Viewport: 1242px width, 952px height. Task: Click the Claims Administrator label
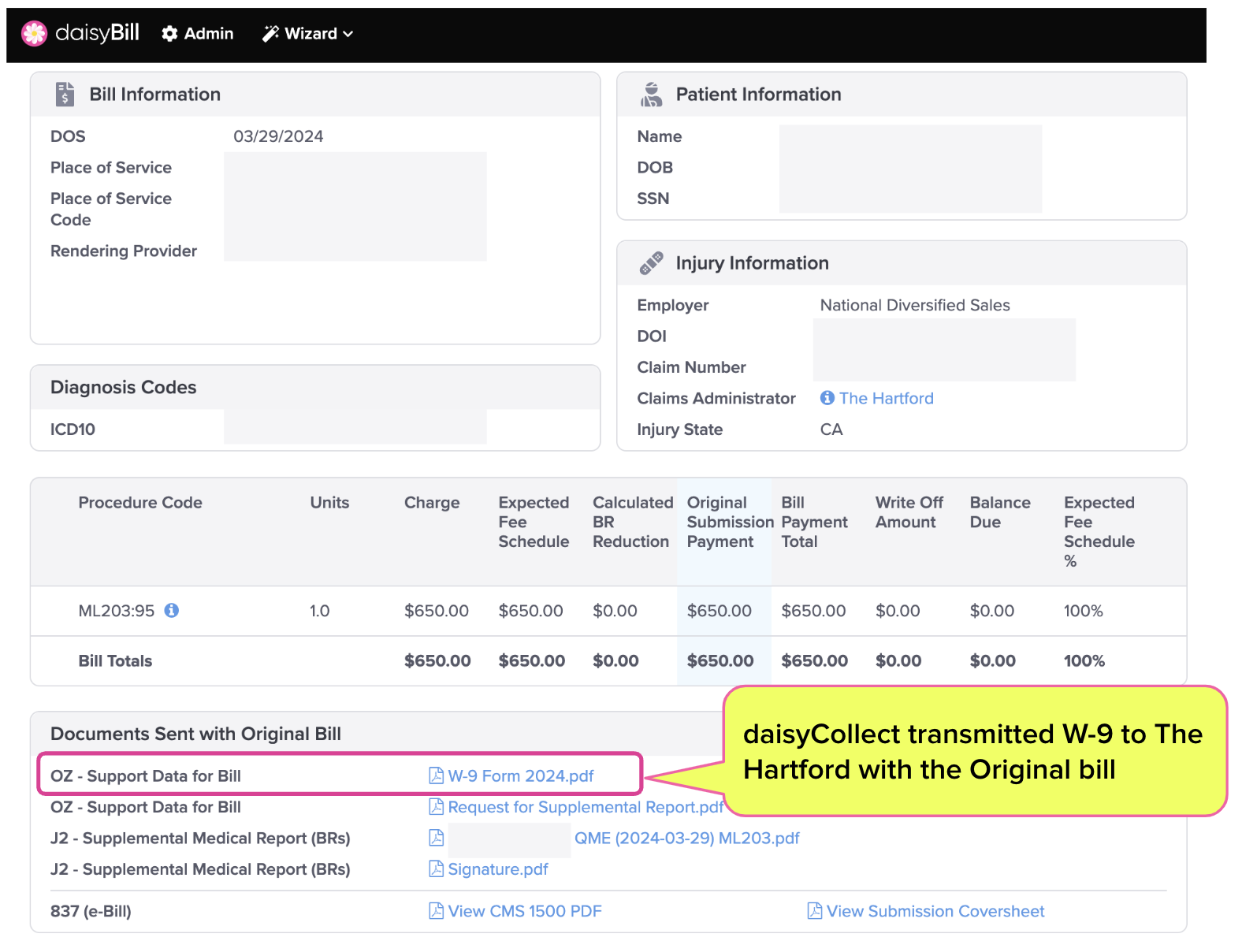tap(716, 398)
